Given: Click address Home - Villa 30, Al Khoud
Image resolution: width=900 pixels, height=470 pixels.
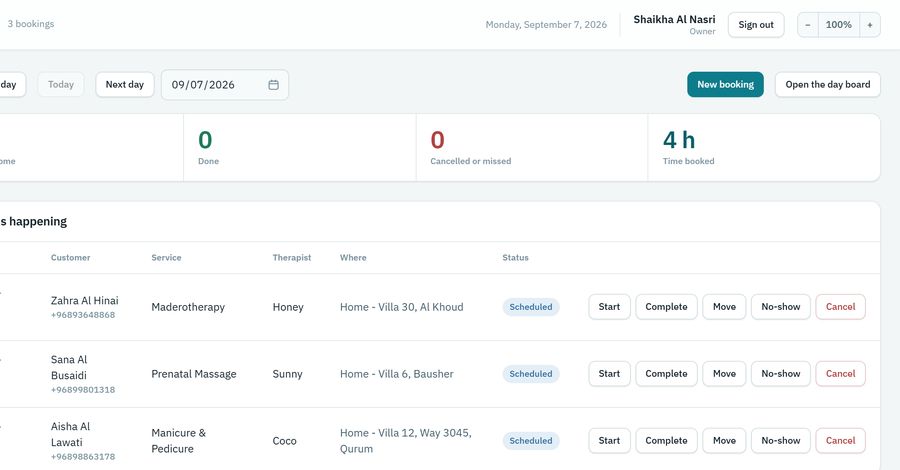Looking at the screenshot, I should pos(402,307).
